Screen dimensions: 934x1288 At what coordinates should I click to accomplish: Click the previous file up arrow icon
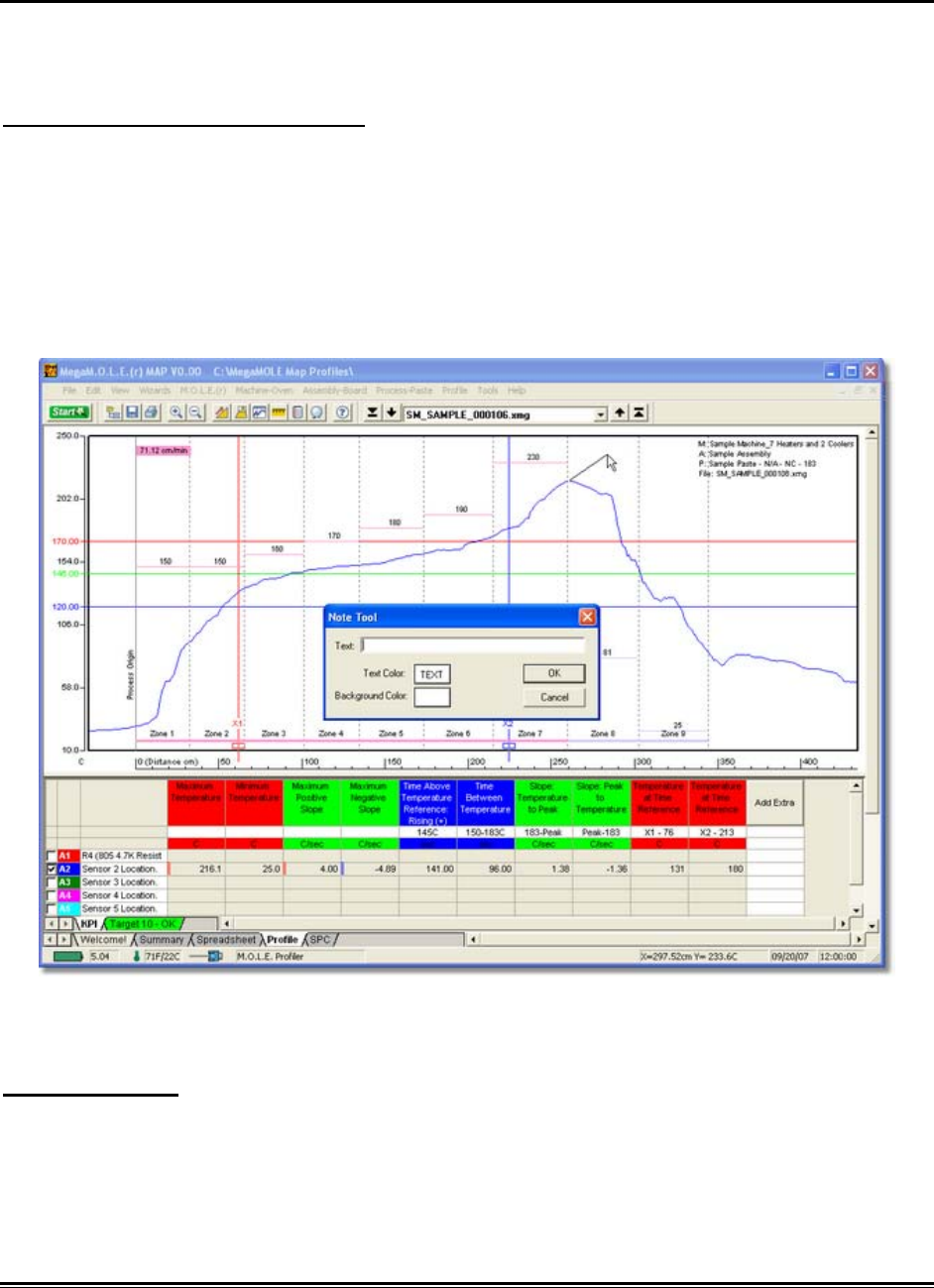[x=620, y=411]
